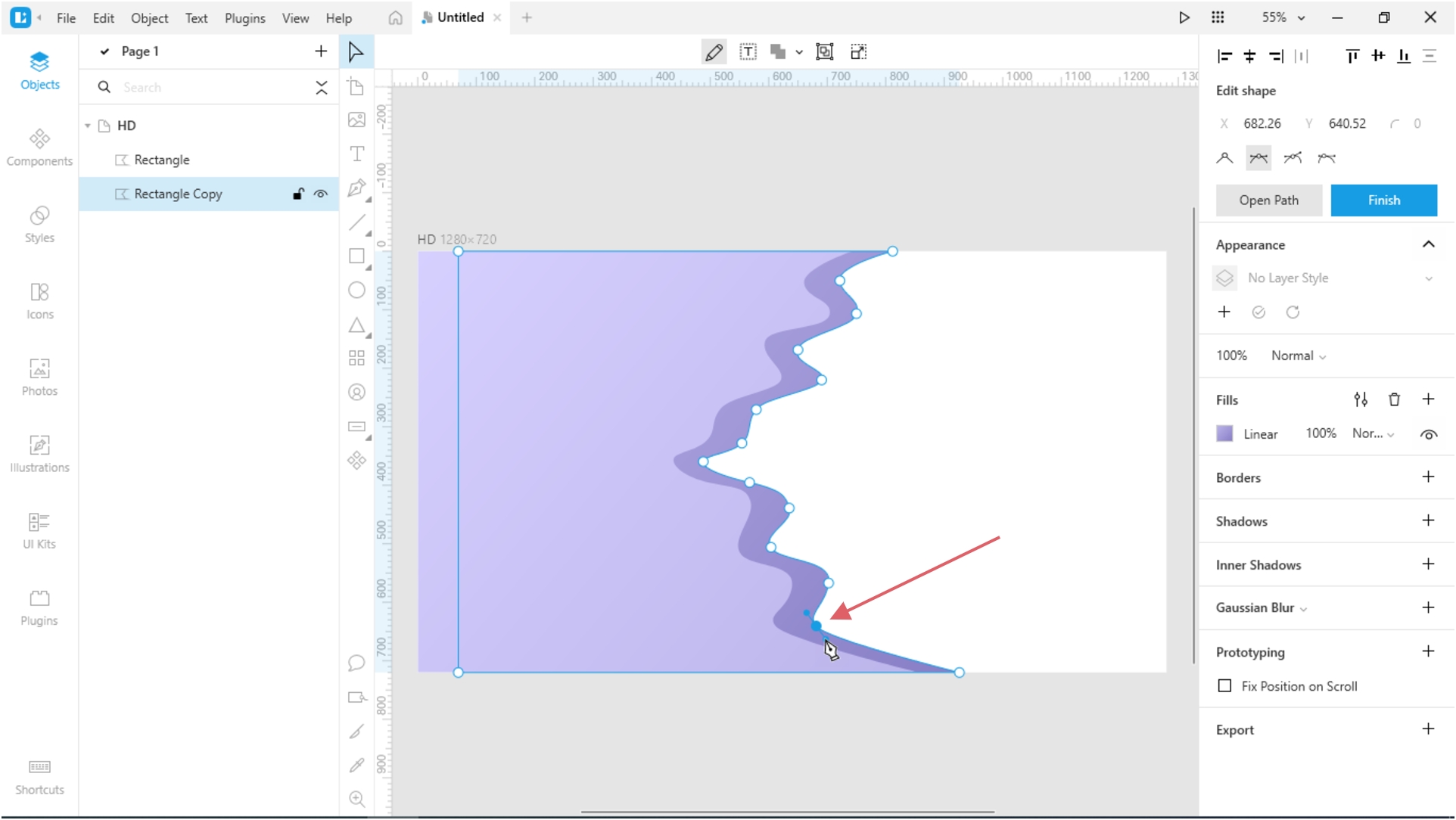Click the HD layer group to select
This screenshot has width=1456, height=820.
click(x=126, y=125)
